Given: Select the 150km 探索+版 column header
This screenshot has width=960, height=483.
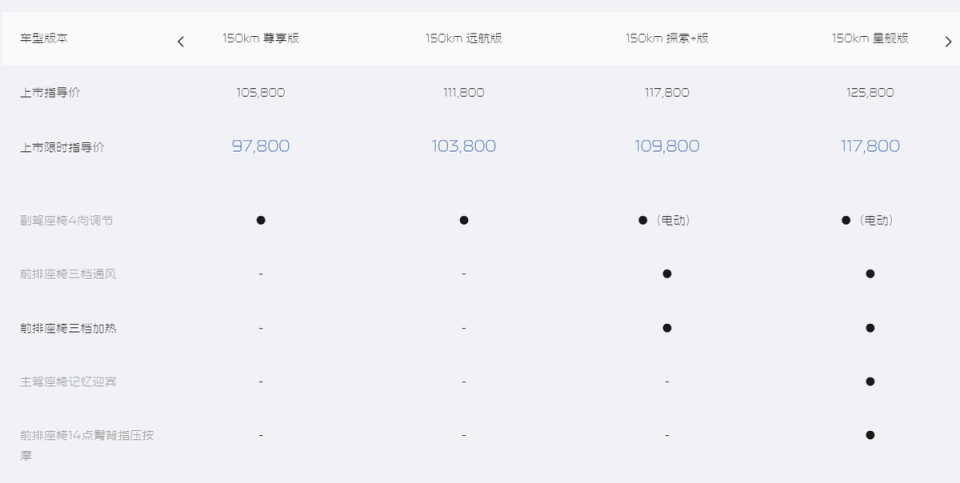Looking at the screenshot, I should pyautogui.click(x=667, y=38).
